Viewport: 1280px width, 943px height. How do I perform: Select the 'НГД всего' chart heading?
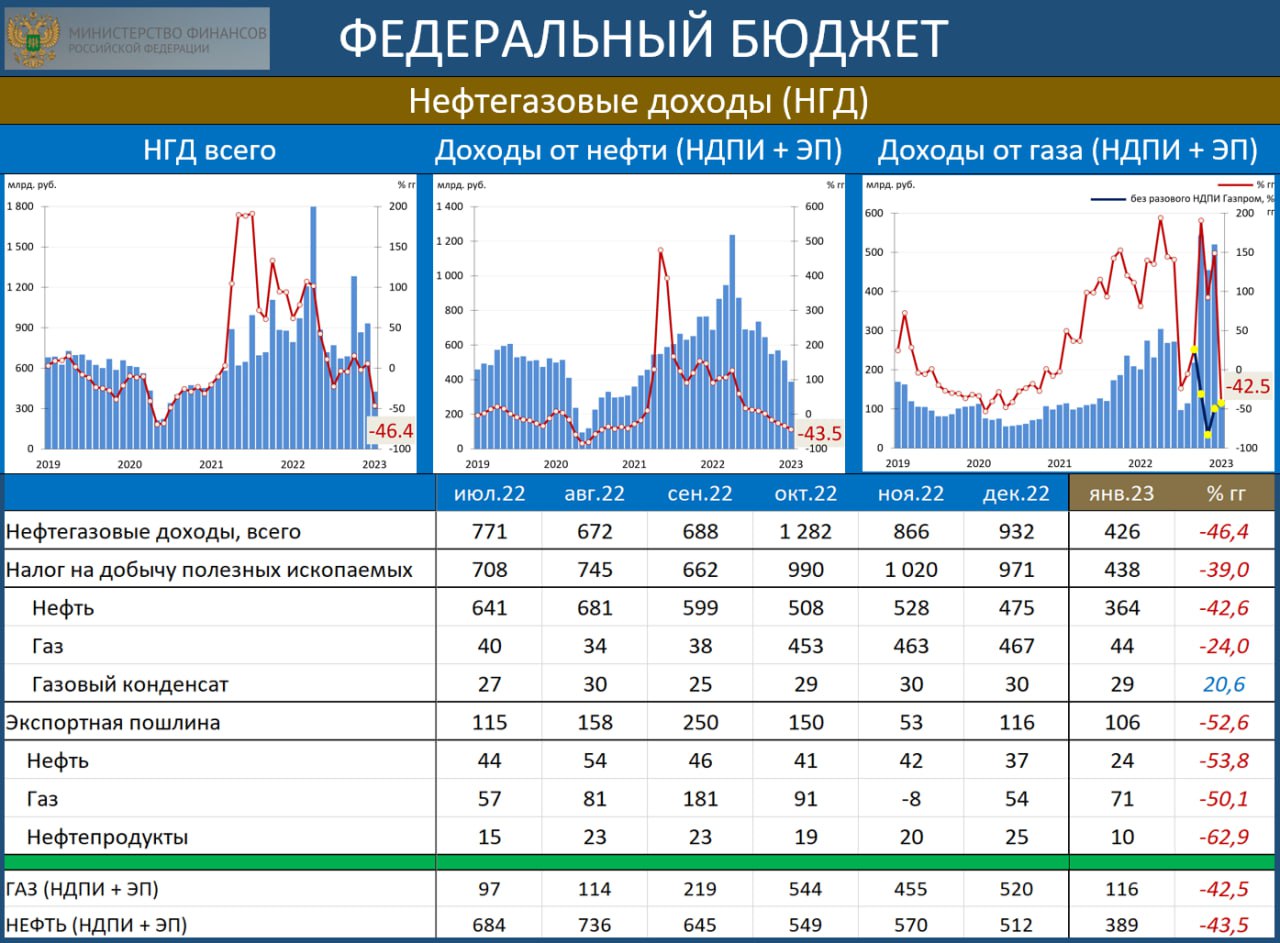(x=209, y=151)
